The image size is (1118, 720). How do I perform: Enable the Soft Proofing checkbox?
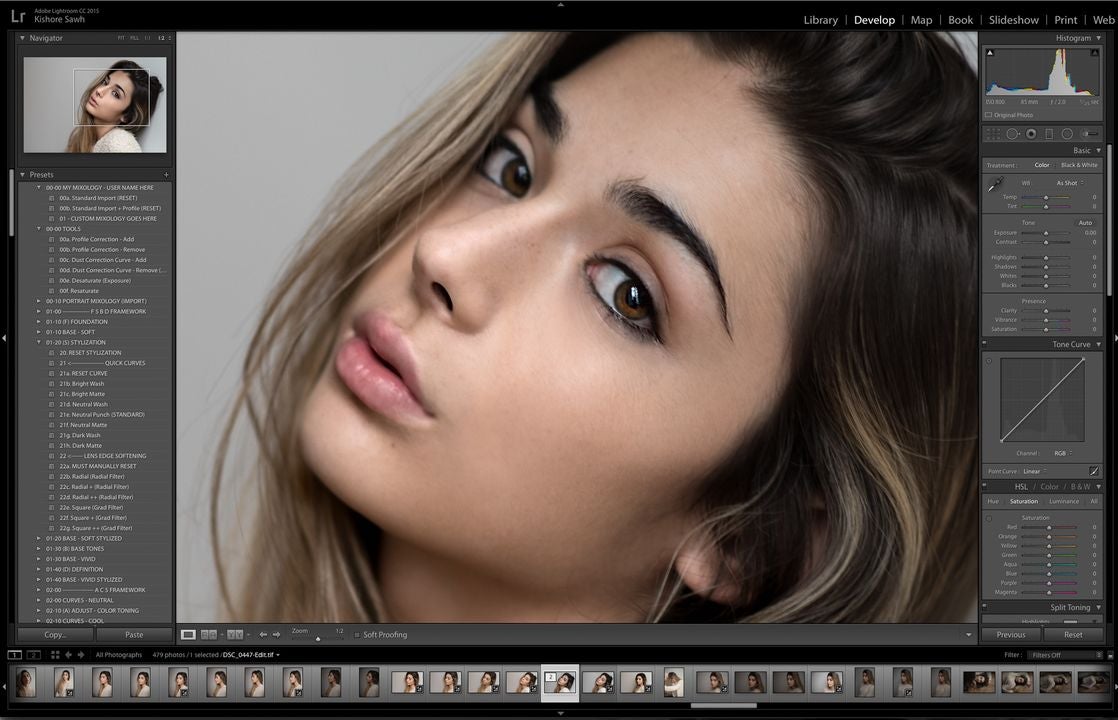point(357,635)
